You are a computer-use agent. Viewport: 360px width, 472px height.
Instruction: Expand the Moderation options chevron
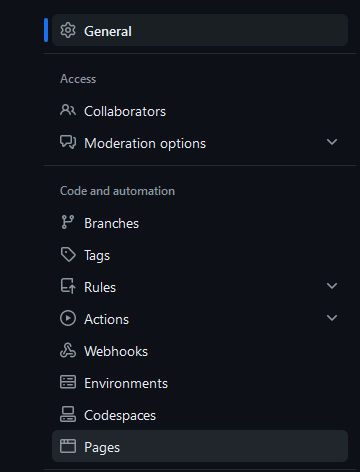(332, 142)
